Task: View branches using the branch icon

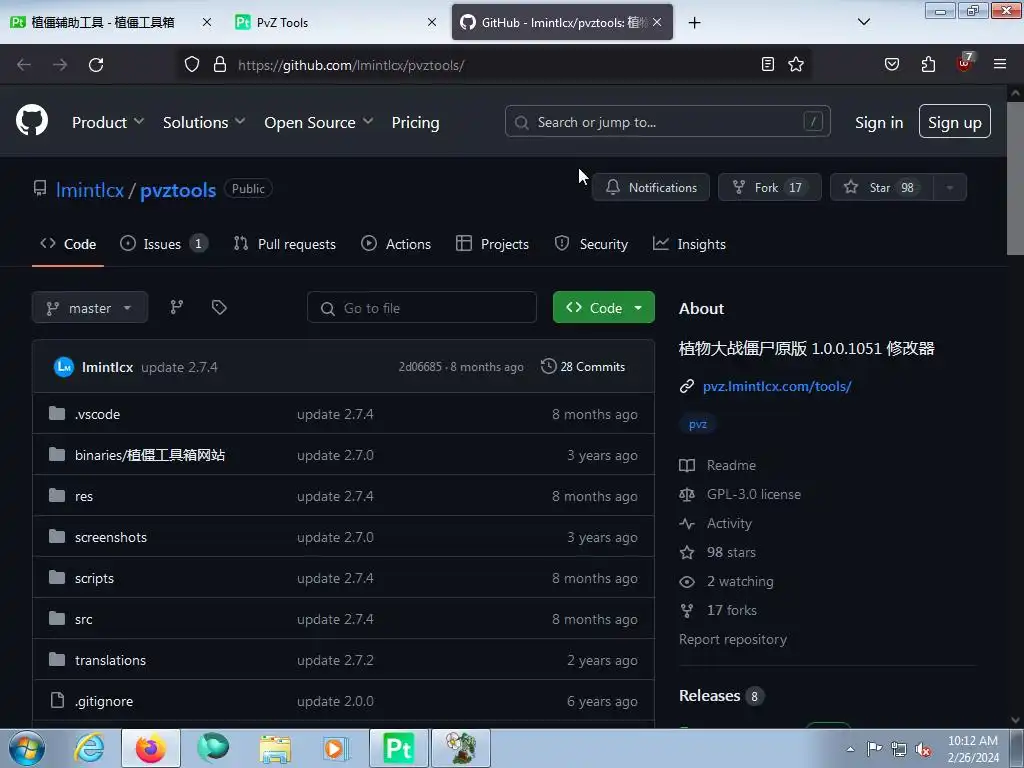Action: pos(176,308)
